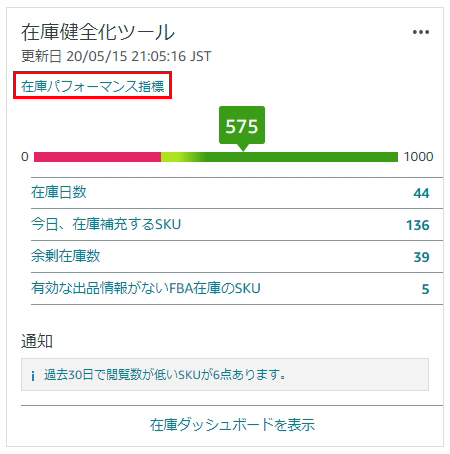Open the three-dot options menu
The width and height of the screenshot is (450, 454).
coord(421,32)
